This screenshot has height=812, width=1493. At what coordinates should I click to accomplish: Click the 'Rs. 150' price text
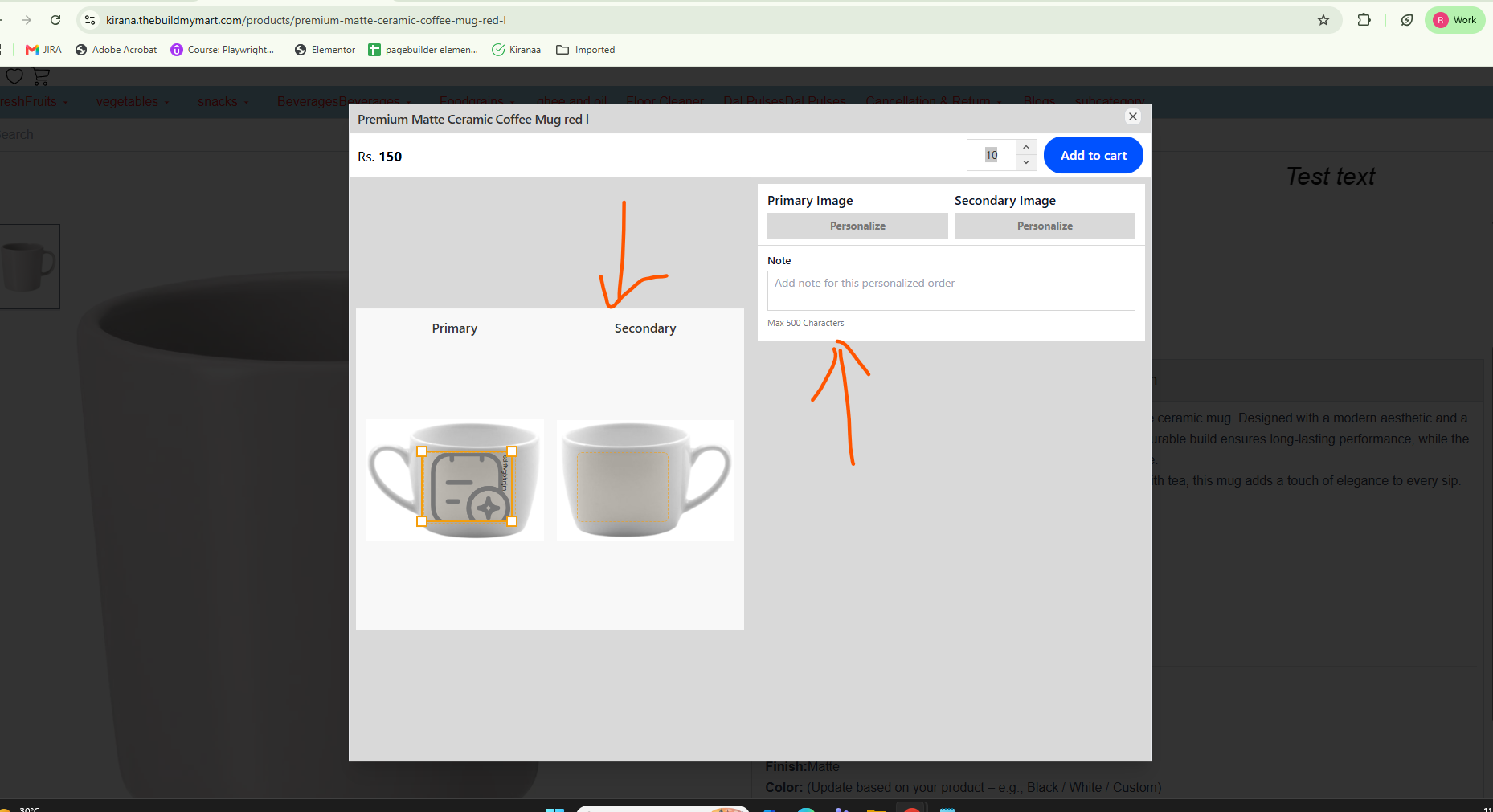point(379,157)
